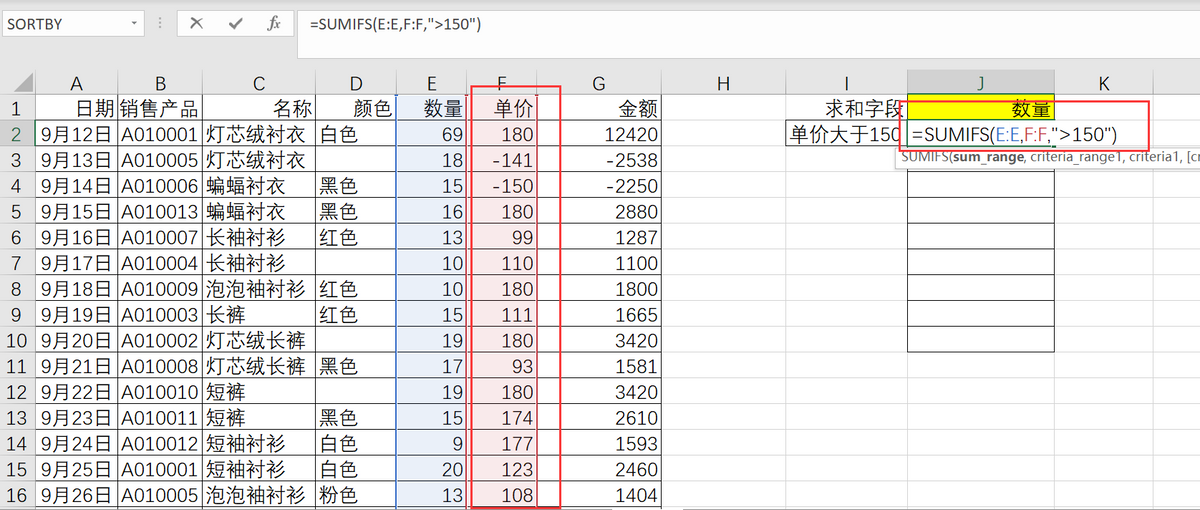Click the 数量 header in column E
The image size is (1200, 510).
click(431, 109)
